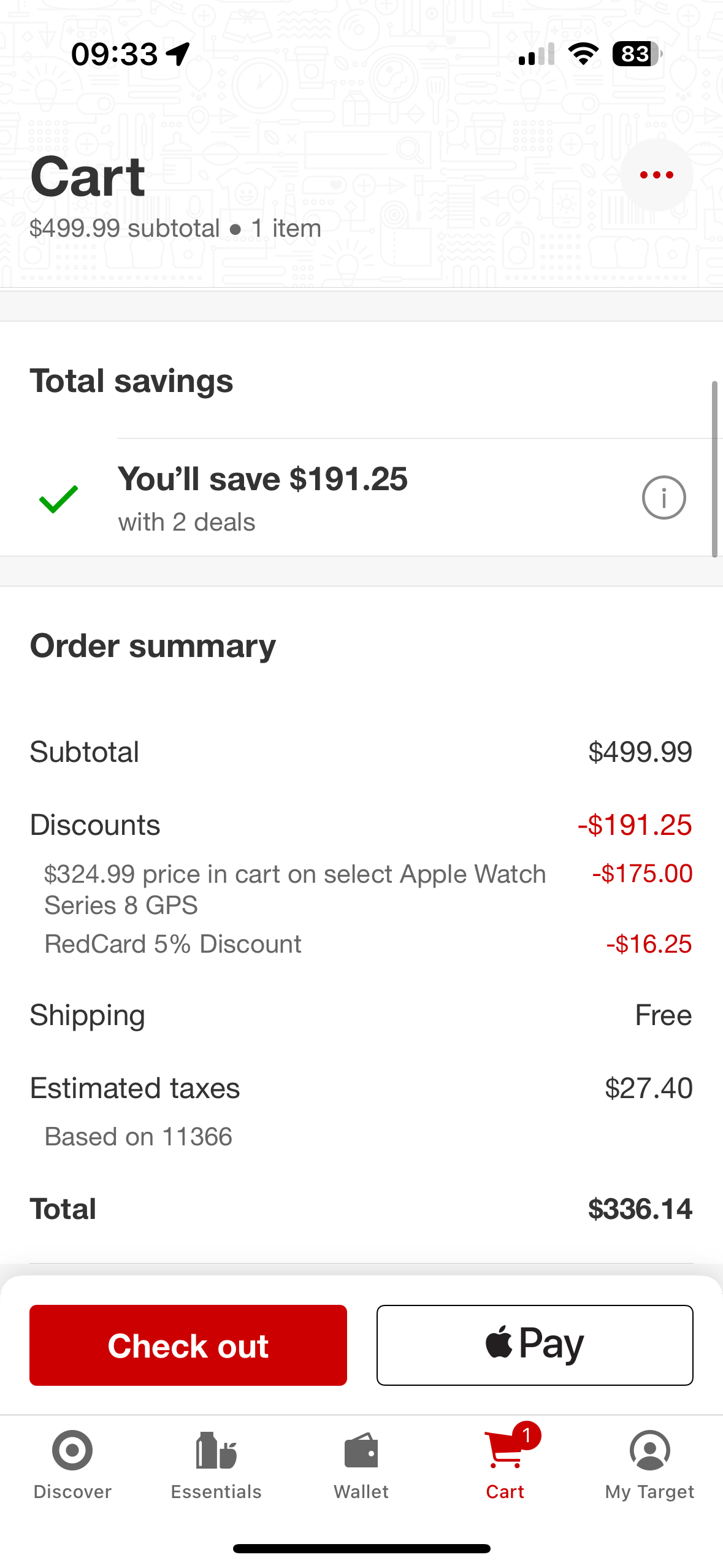Select the Cart tab icon
The height and width of the screenshot is (1568, 723).
505,1450
